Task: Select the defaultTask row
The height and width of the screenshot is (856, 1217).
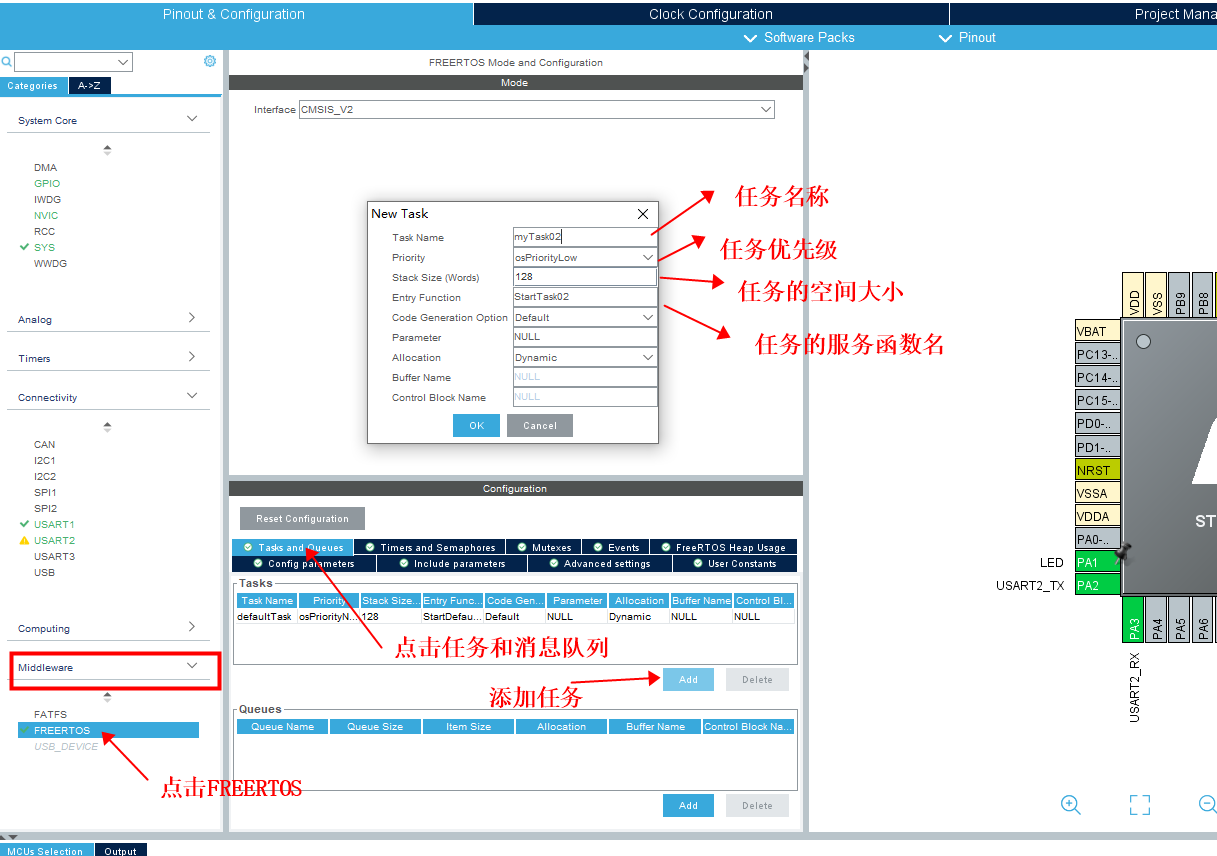Action: pyautogui.click(x=515, y=617)
